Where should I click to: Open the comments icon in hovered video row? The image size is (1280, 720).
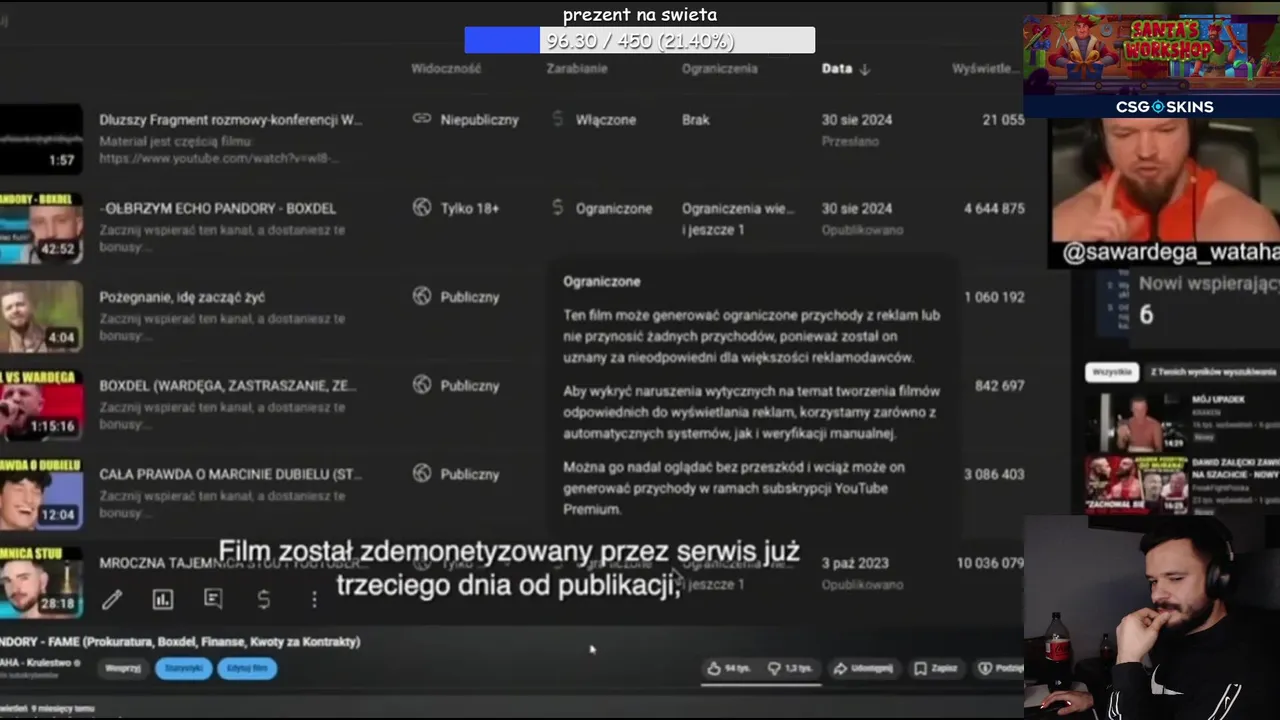point(213,599)
